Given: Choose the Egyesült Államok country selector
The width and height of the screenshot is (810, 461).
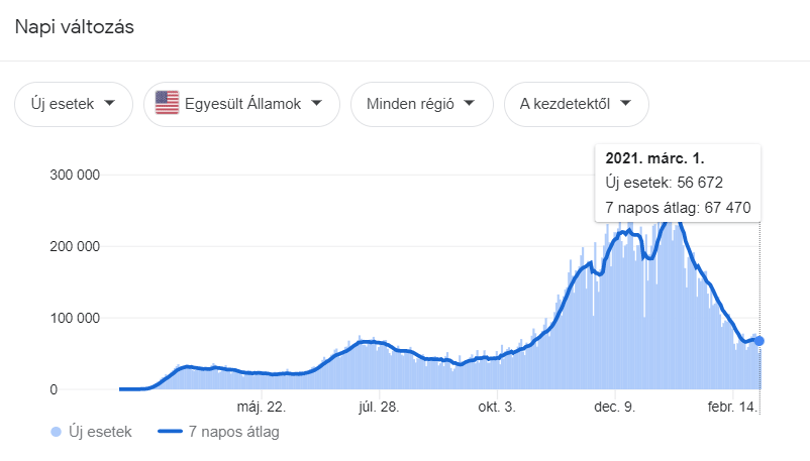Looking at the screenshot, I should click(242, 104).
